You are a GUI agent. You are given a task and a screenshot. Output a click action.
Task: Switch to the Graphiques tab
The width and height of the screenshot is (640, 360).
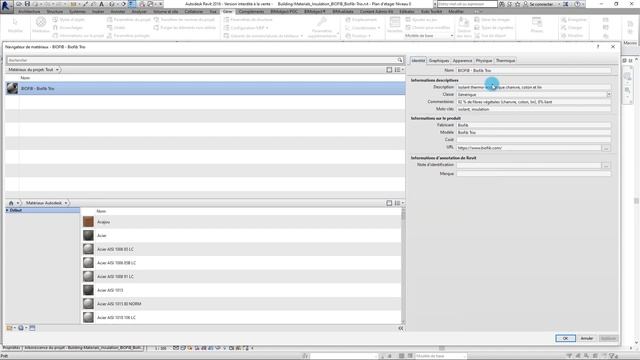click(x=439, y=60)
